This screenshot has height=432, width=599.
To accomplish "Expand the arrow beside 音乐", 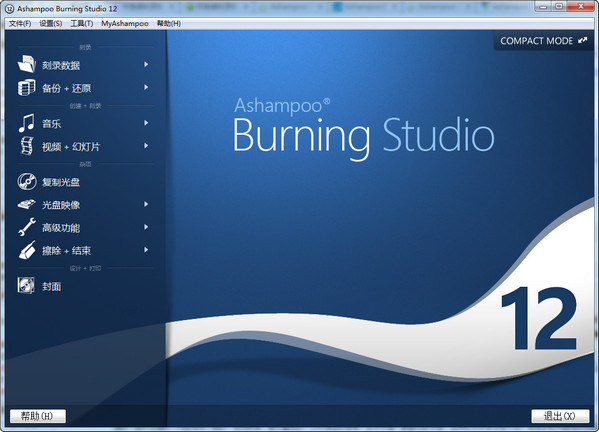I will coord(146,123).
